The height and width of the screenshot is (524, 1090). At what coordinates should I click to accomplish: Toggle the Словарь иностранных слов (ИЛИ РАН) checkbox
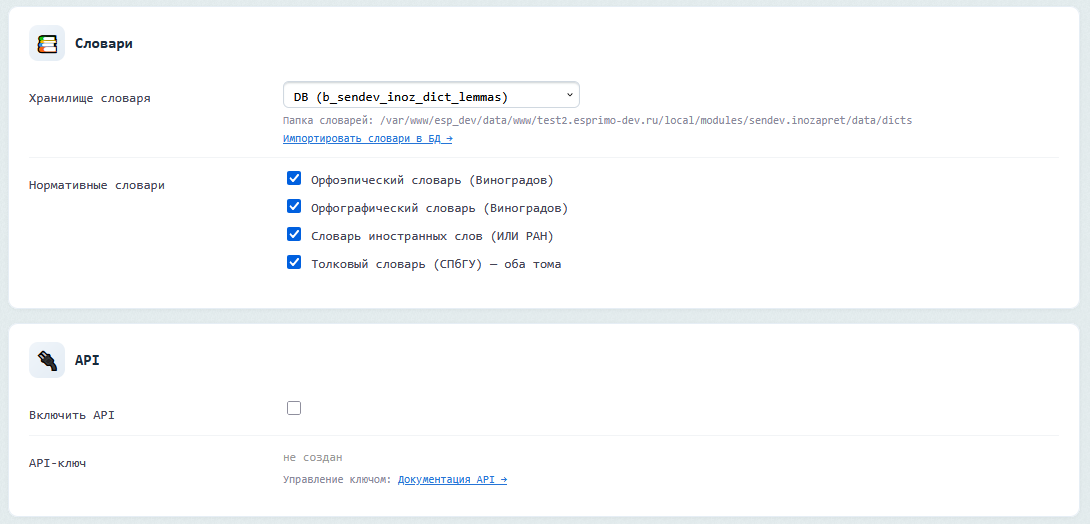[294, 235]
